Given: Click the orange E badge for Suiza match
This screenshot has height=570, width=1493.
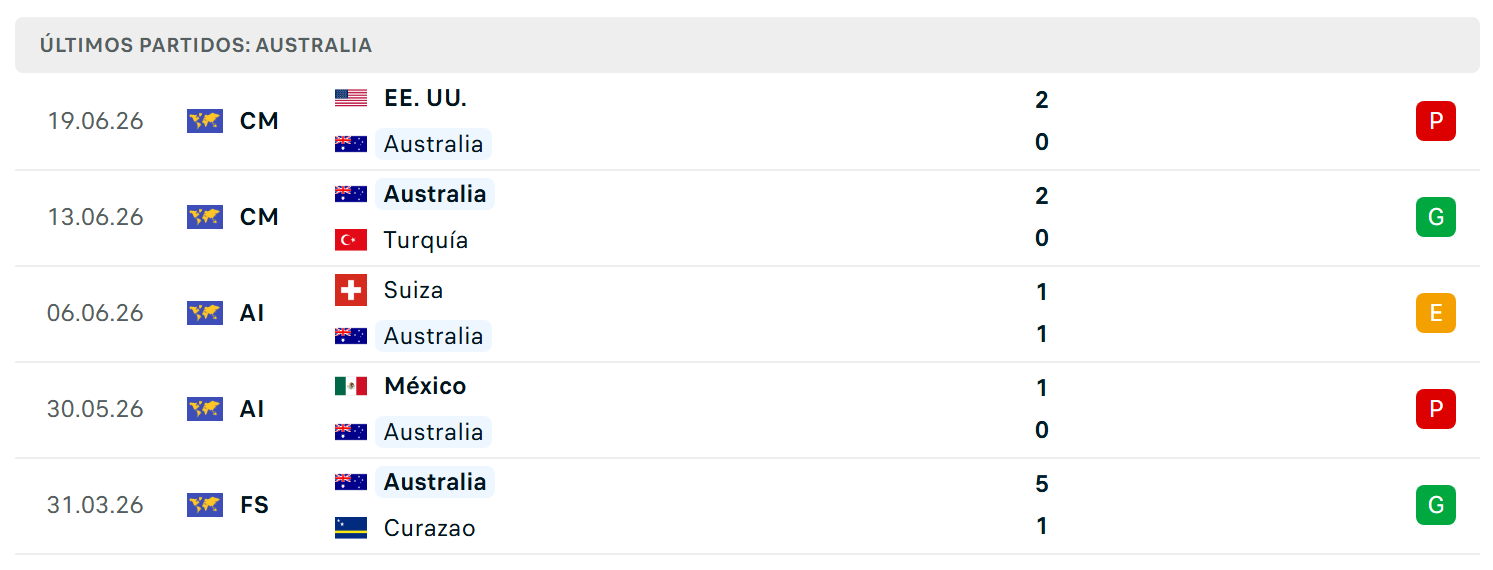Looking at the screenshot, I should click(1436, 313).
